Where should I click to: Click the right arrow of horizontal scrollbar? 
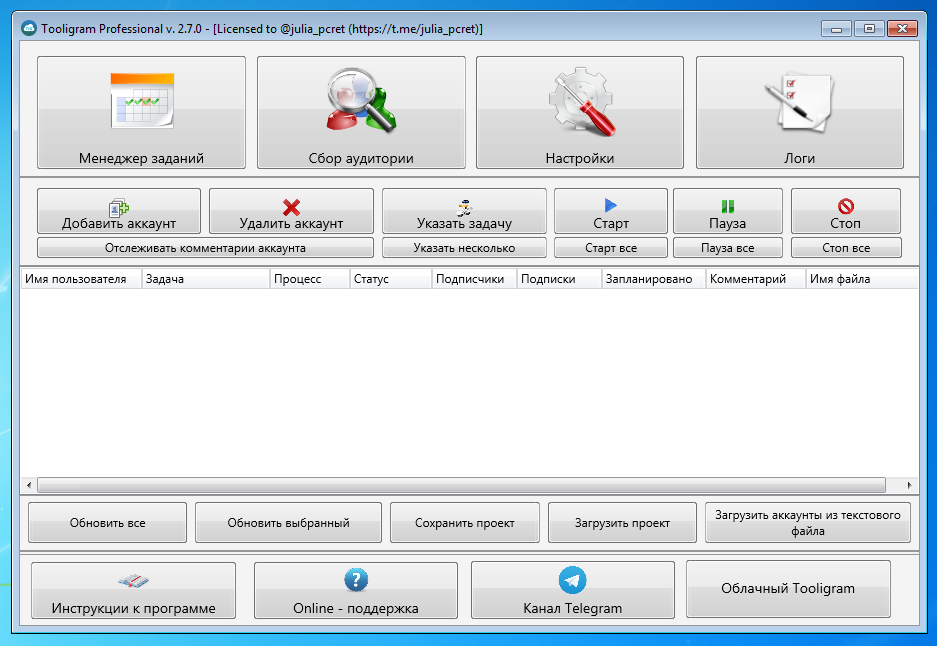tap(909, 485)
